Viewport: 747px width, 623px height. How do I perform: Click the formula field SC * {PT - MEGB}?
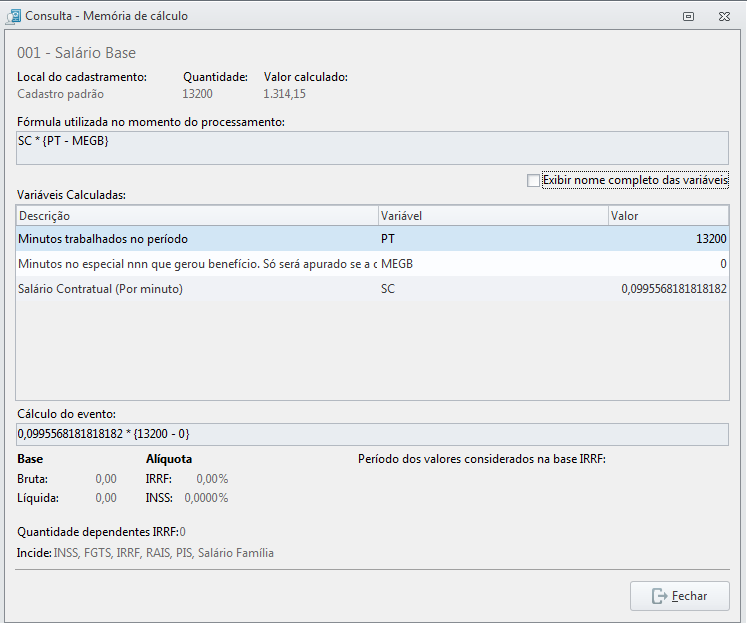[372, 148]
